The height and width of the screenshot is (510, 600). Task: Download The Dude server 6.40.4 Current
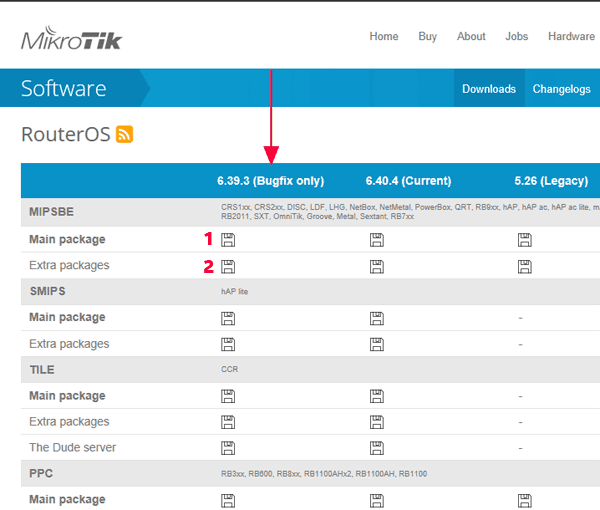tap(377, 448)
